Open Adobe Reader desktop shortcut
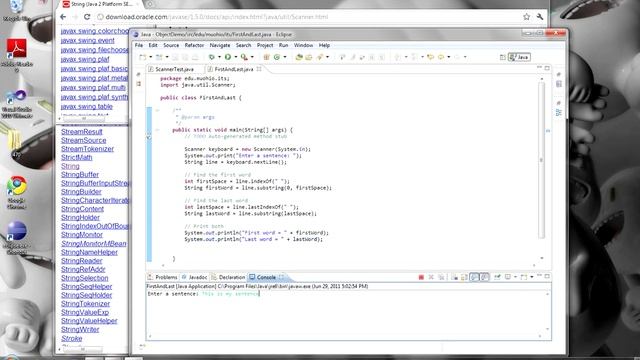Image resolution: width=640 pixels, height=360 pixels. click(17, 55)
